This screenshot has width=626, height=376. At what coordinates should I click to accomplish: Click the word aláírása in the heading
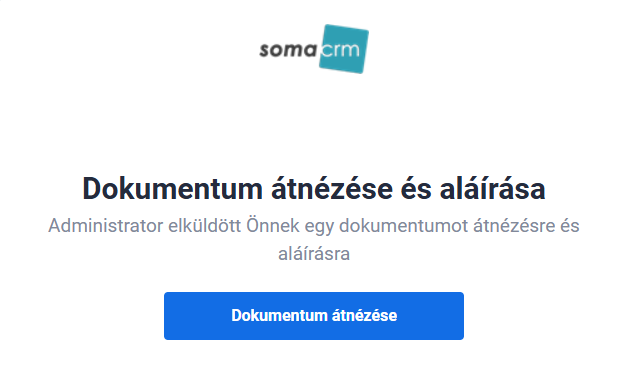[493, 188]
